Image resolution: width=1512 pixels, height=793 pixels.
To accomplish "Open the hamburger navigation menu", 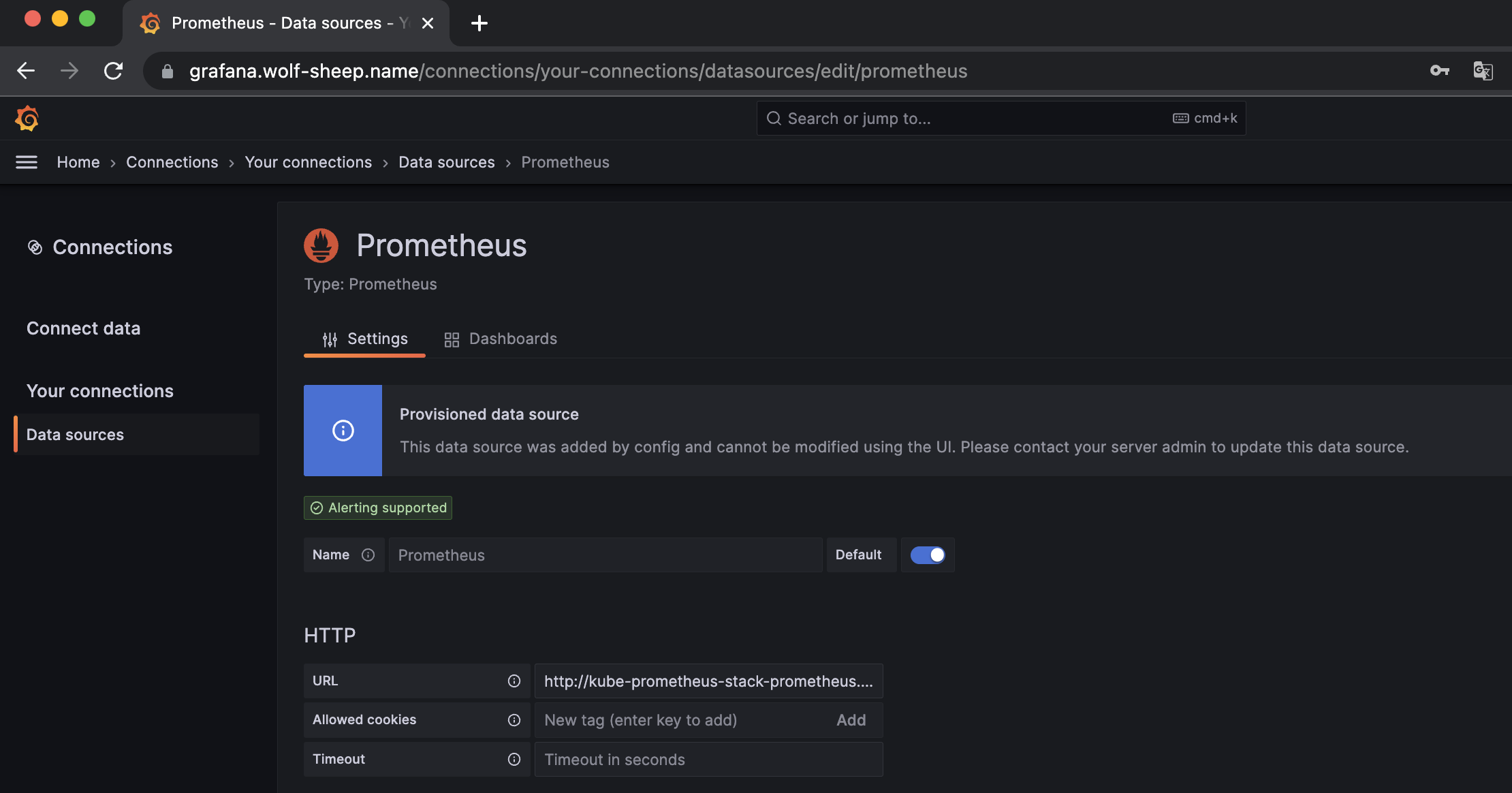I will [x=27, y=162].
